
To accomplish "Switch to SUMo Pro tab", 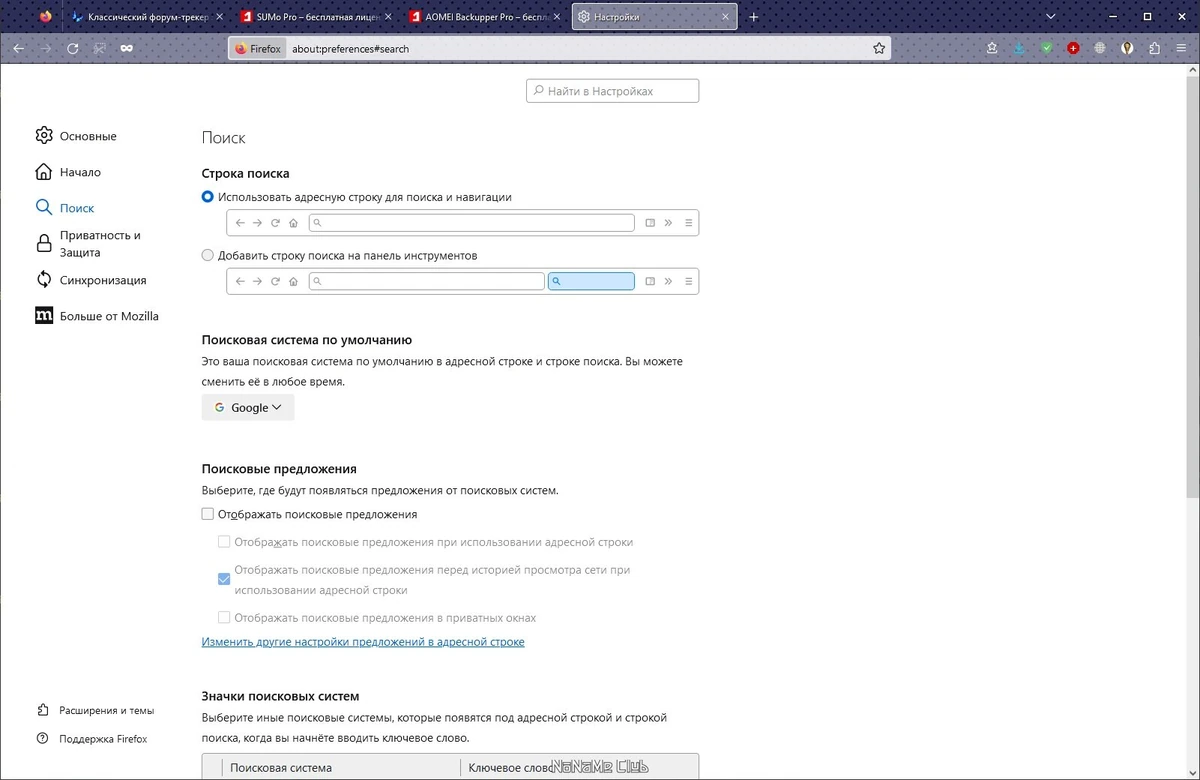I will click(318, 17).
